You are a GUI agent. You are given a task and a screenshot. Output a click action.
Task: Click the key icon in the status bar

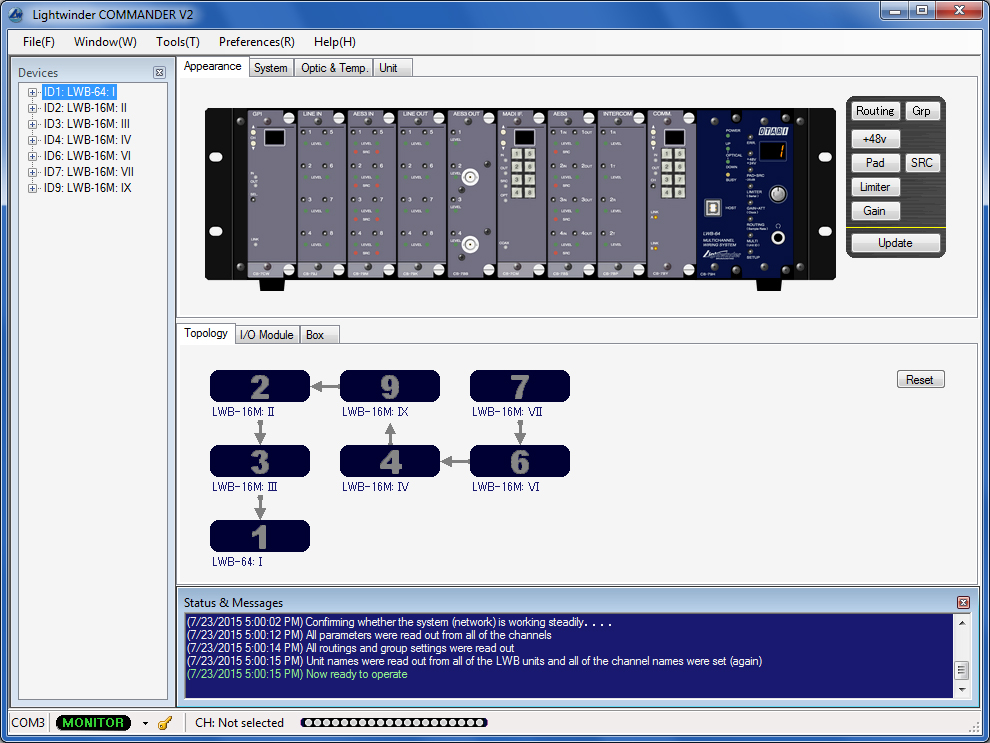tap(165, 723)
